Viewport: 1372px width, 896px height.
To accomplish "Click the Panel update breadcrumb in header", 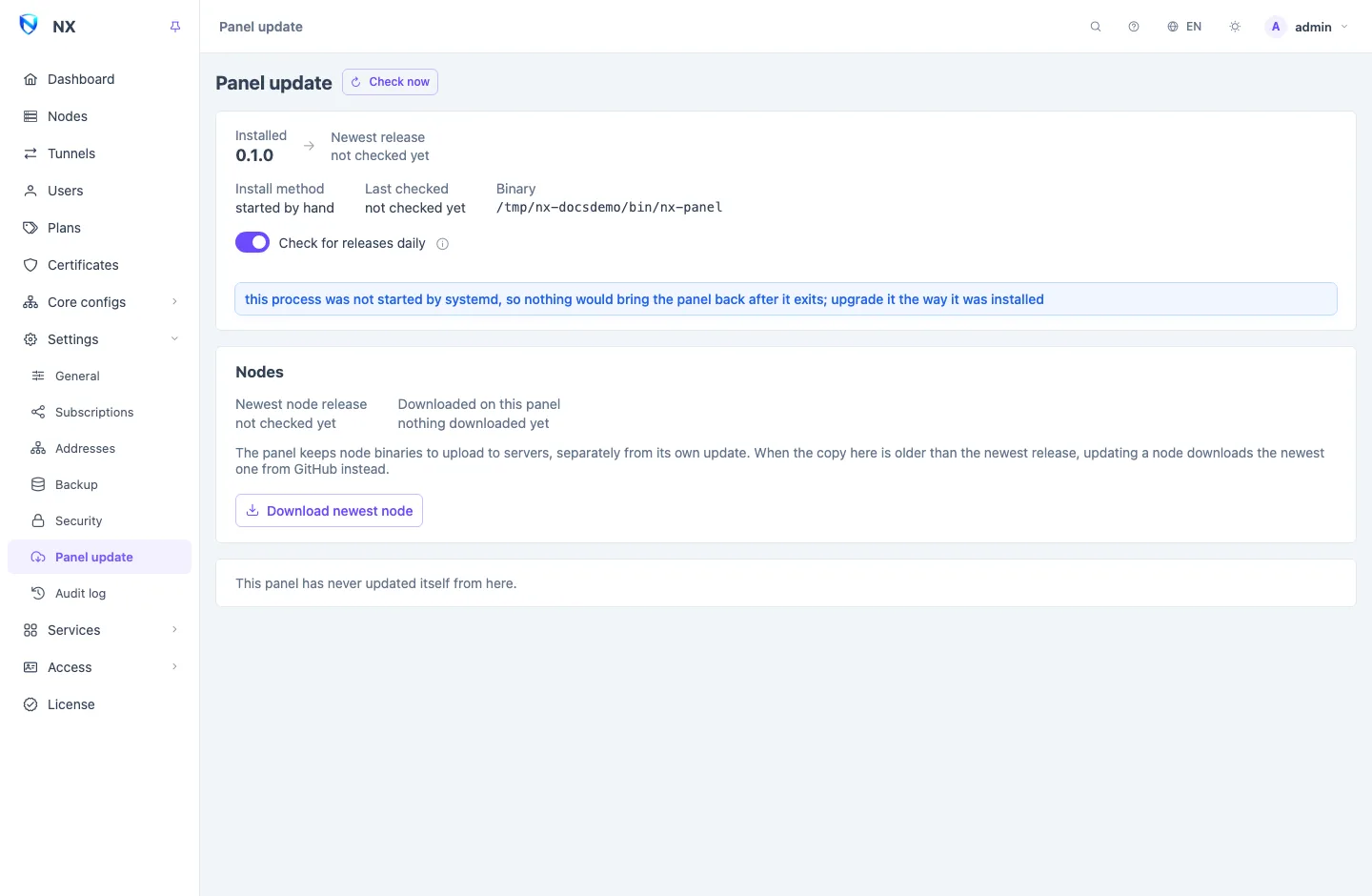I will [261, 27].
